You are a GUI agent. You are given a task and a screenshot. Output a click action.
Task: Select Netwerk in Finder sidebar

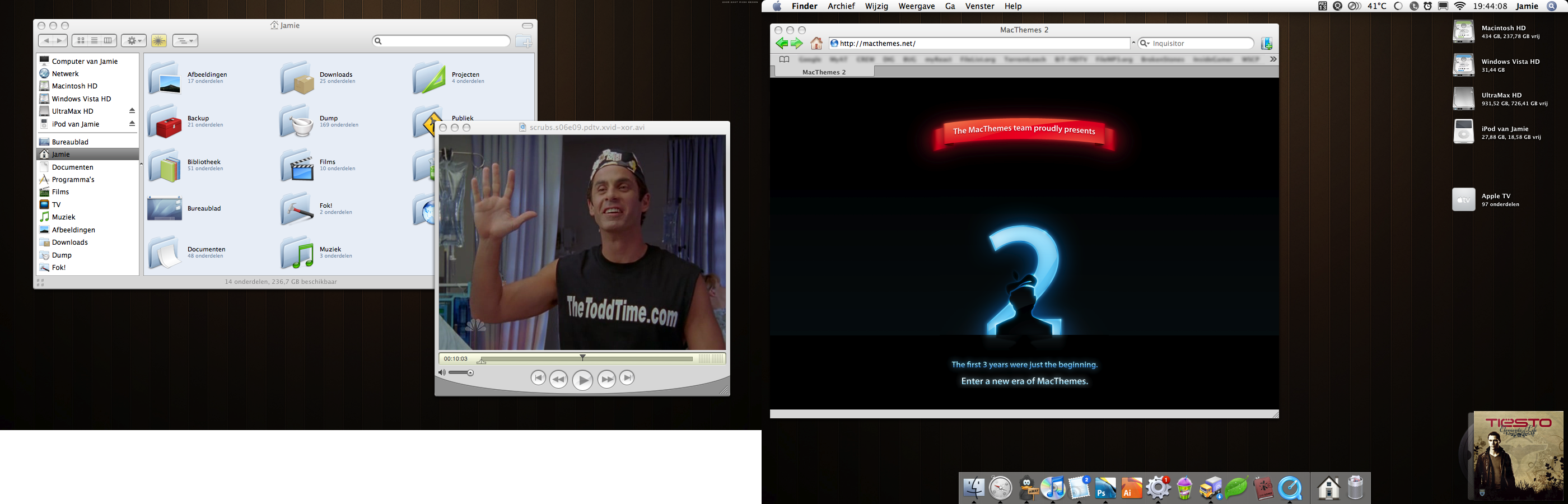[65, 74]
